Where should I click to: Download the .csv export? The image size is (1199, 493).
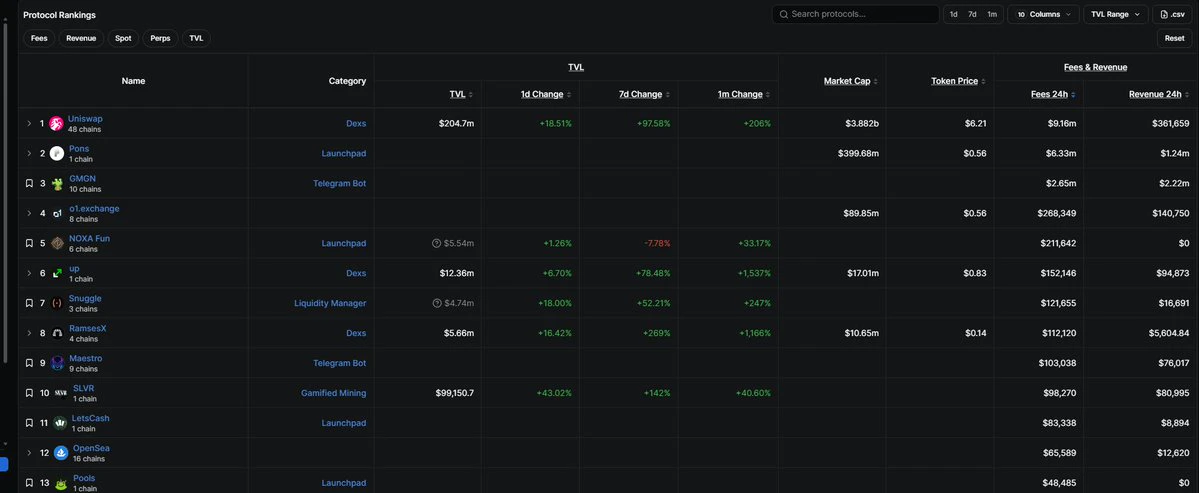click(1172, 15)
